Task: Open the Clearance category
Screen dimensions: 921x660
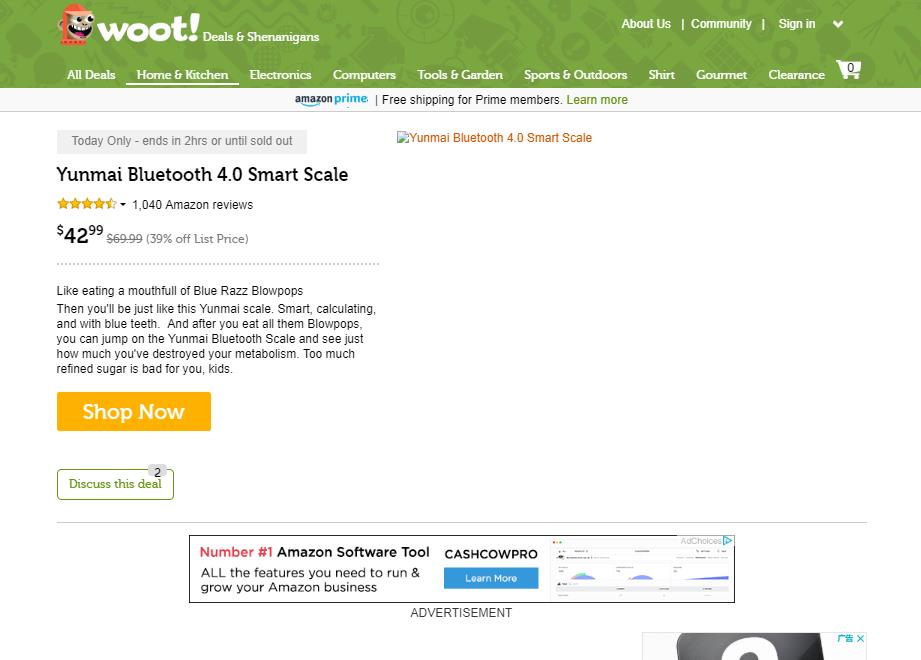Action: tap(796, 75)
